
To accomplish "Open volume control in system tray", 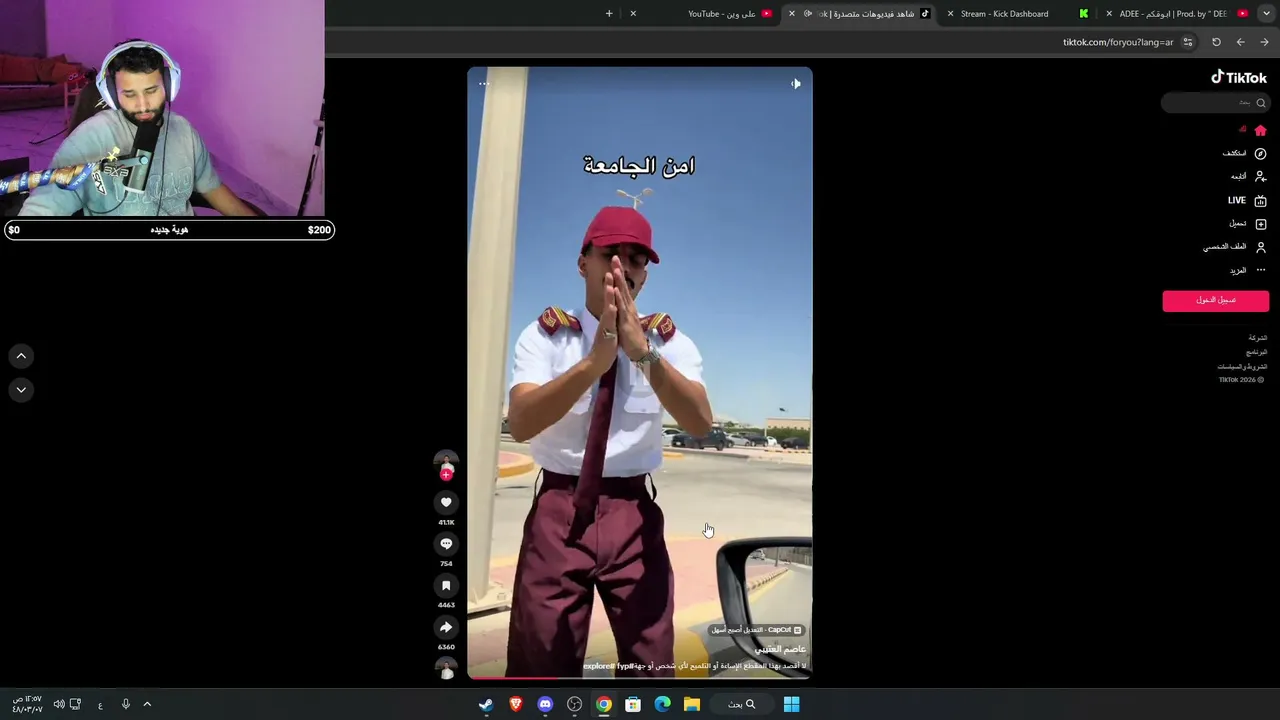I will (x=59, y=704).
